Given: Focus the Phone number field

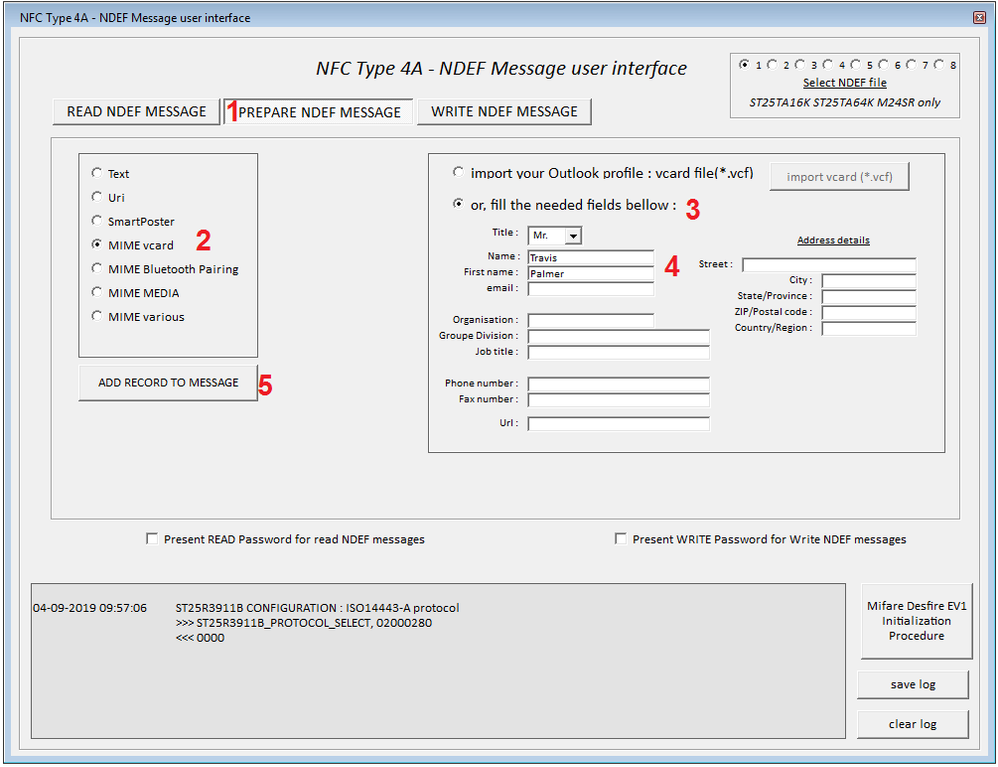Looking at the screenshot, I should 618,384.
